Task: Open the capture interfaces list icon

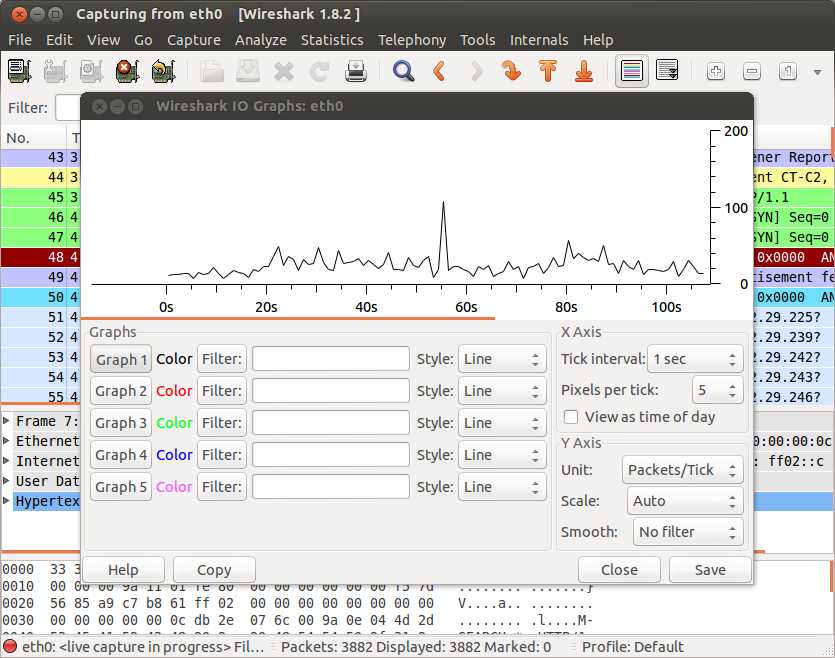Action: (x=20, y=71)
